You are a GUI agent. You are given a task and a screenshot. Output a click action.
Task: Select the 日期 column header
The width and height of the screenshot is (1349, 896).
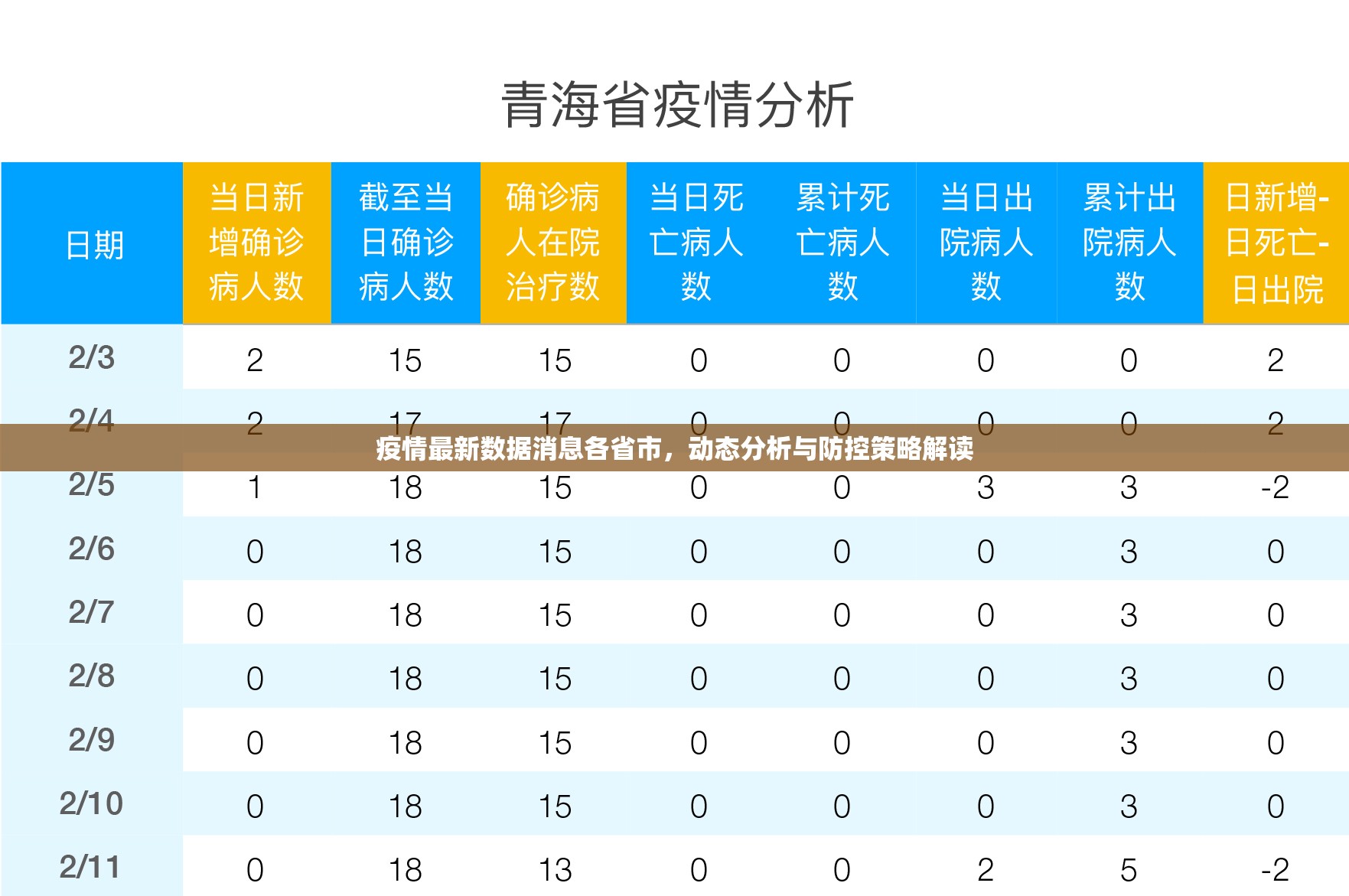[x=93, y=245]
